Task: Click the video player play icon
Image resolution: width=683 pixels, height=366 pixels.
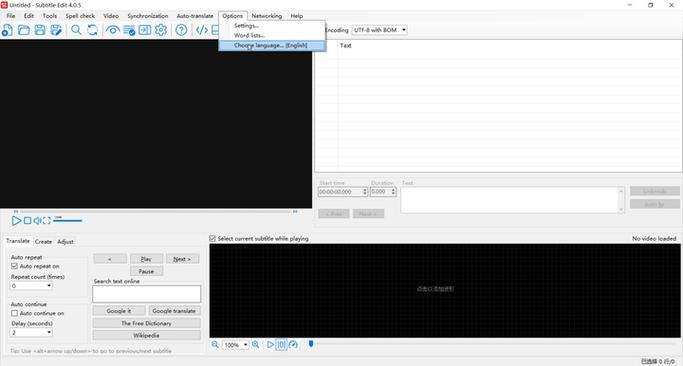Action: [x=16, y=220]
